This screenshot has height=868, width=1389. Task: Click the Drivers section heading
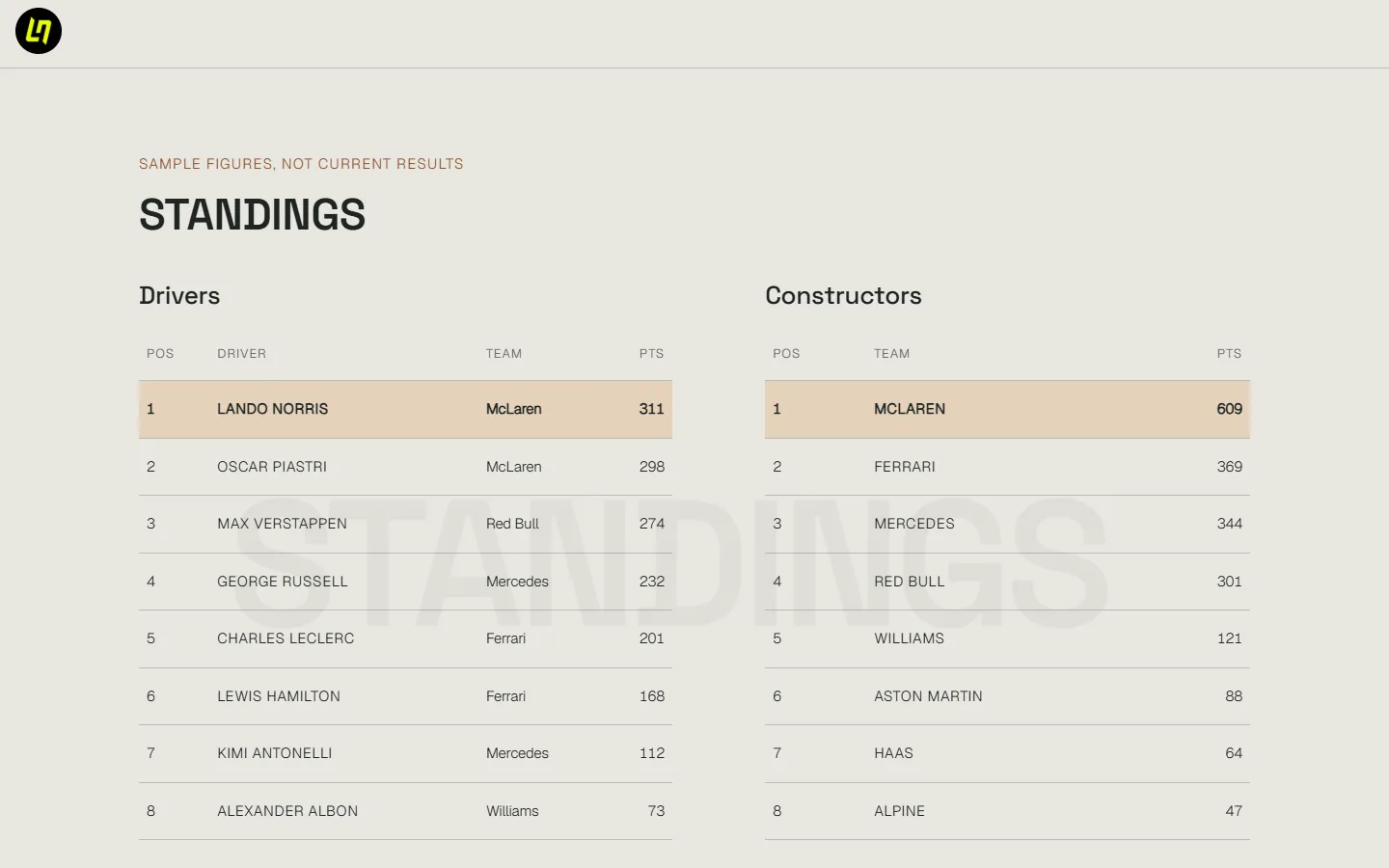click(179, 296)
